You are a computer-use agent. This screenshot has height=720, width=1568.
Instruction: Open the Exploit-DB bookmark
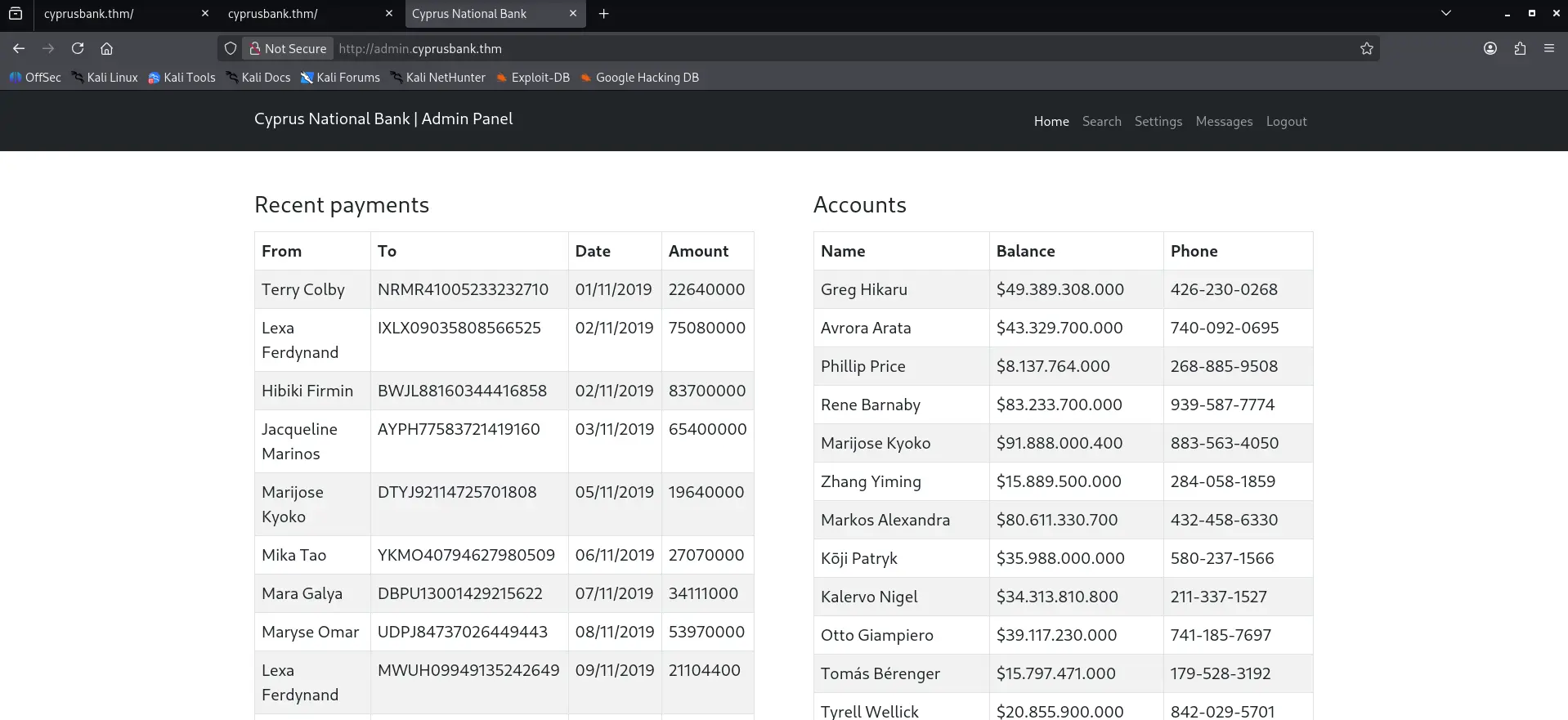pos(533,78)
